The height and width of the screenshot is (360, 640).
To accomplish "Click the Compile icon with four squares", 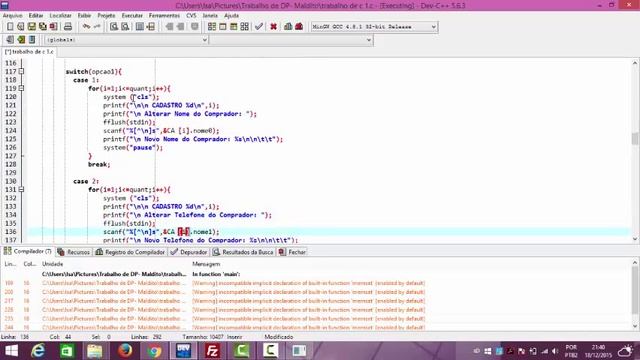I will pos(212,27).
